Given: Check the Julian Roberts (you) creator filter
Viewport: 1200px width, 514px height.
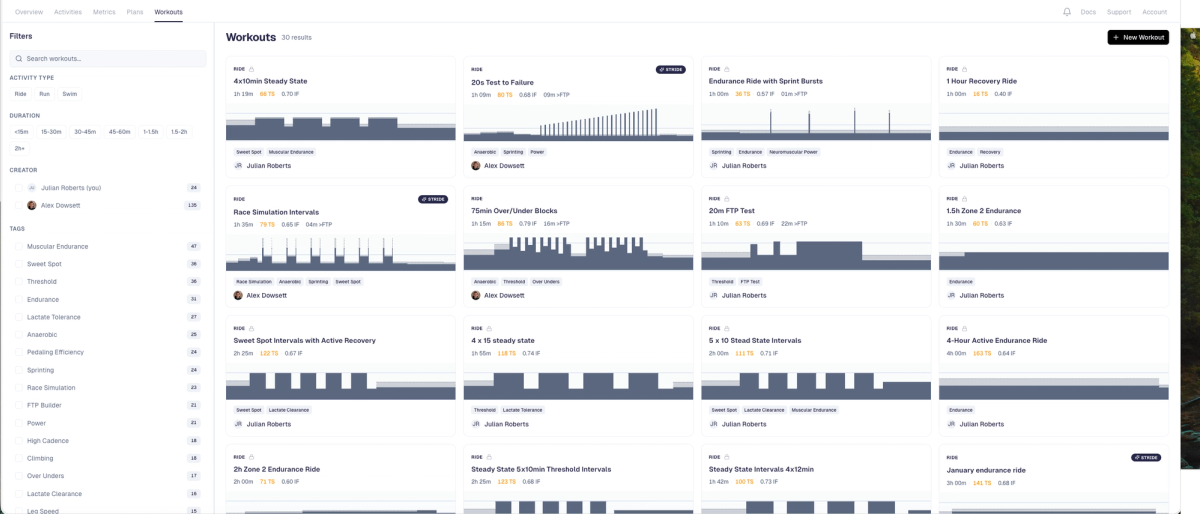Looking at the screenshot, I should [x=18, y=188].
